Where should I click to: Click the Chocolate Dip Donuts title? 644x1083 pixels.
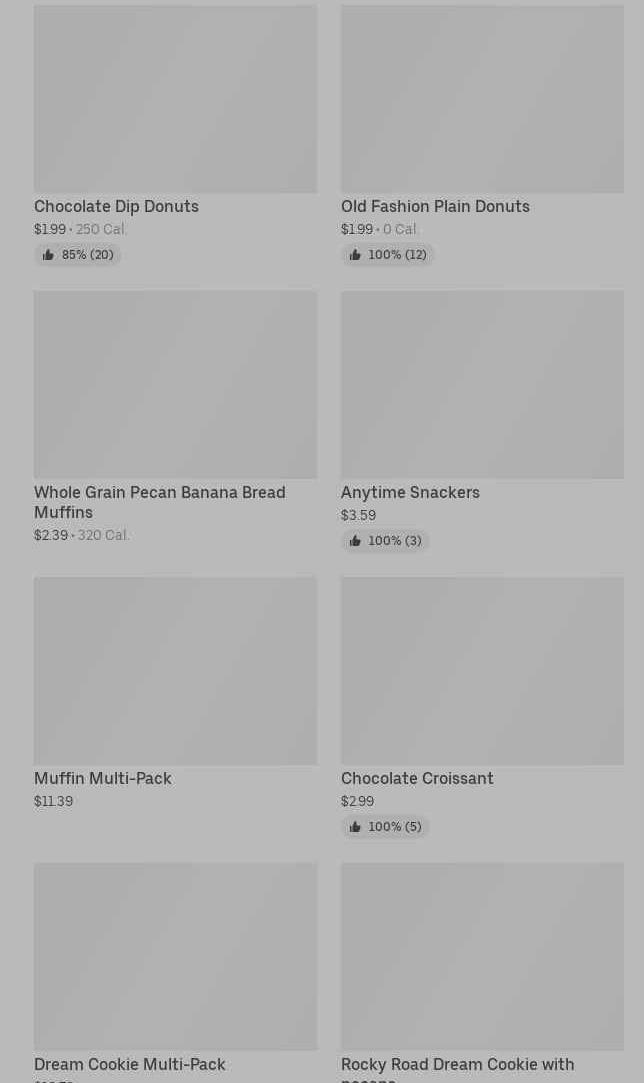click(x=116, y=206)
